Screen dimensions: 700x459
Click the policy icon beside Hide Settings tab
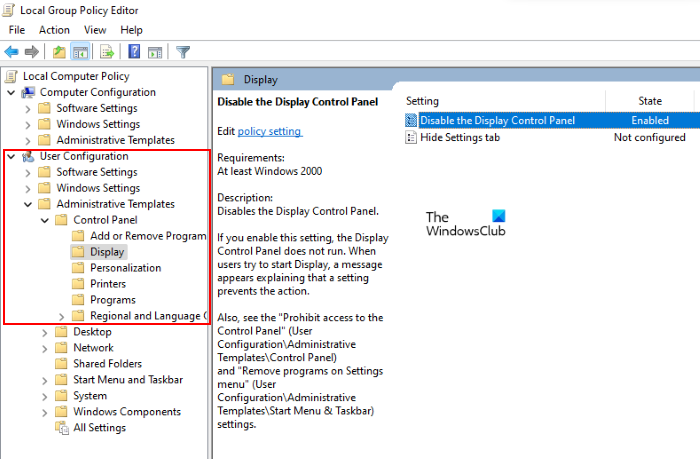(x=410, y=137)
